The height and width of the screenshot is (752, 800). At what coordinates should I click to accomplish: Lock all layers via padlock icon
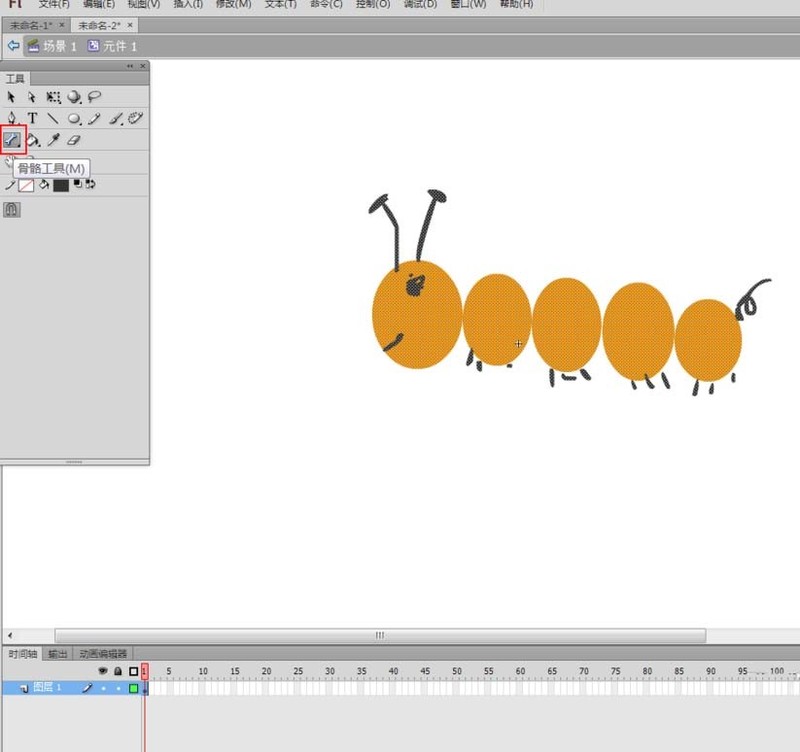coord(118,671)
